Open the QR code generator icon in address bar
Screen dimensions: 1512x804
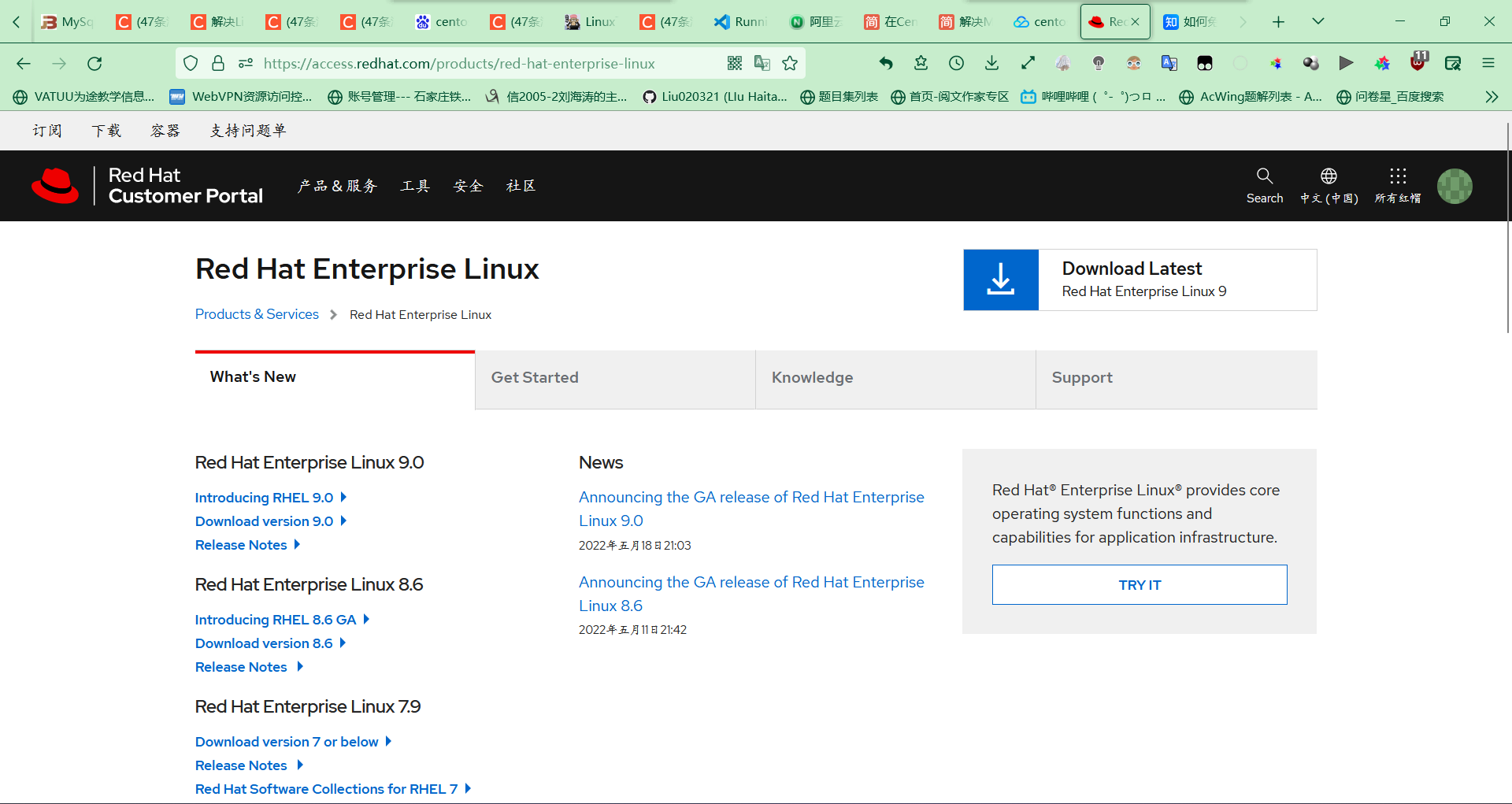pyautogui.click(x=735, y=64)
